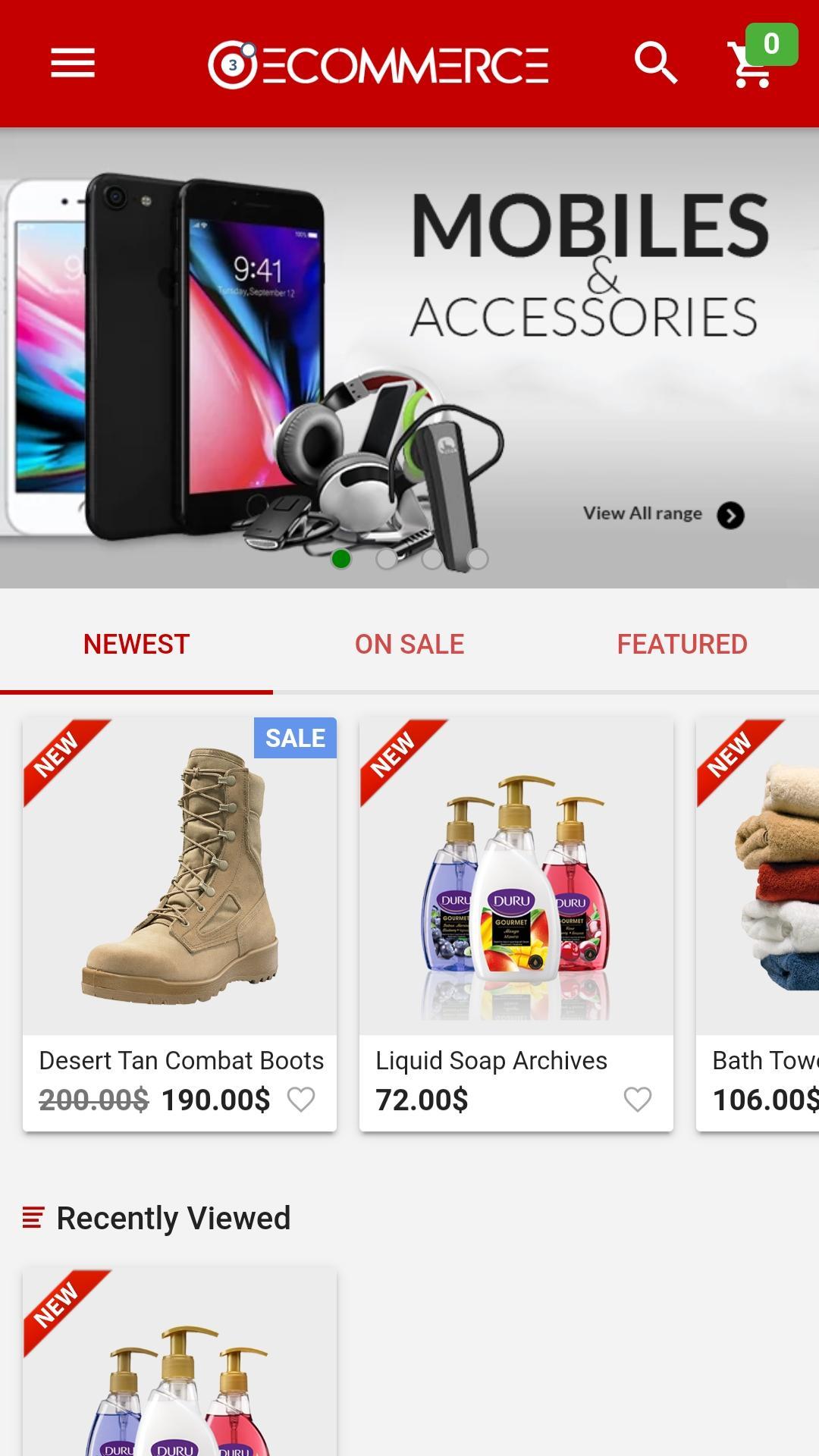Open the Desert Tan Combat Boots product image
Viewport: 819px width, 1456px height.
(180, 877)
